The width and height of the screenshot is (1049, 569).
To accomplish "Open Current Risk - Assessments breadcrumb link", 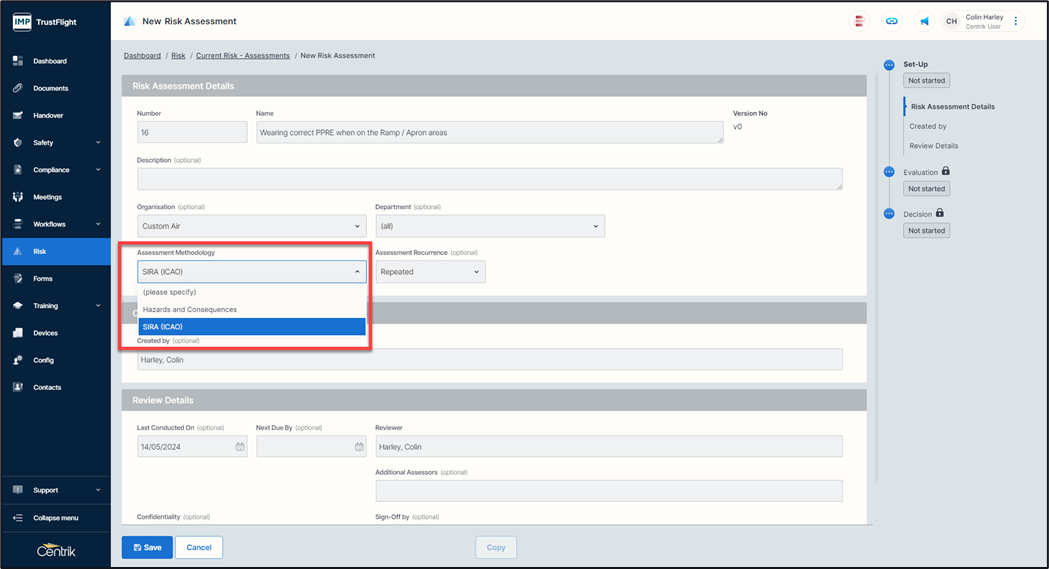I will click(x=242, y=56).
